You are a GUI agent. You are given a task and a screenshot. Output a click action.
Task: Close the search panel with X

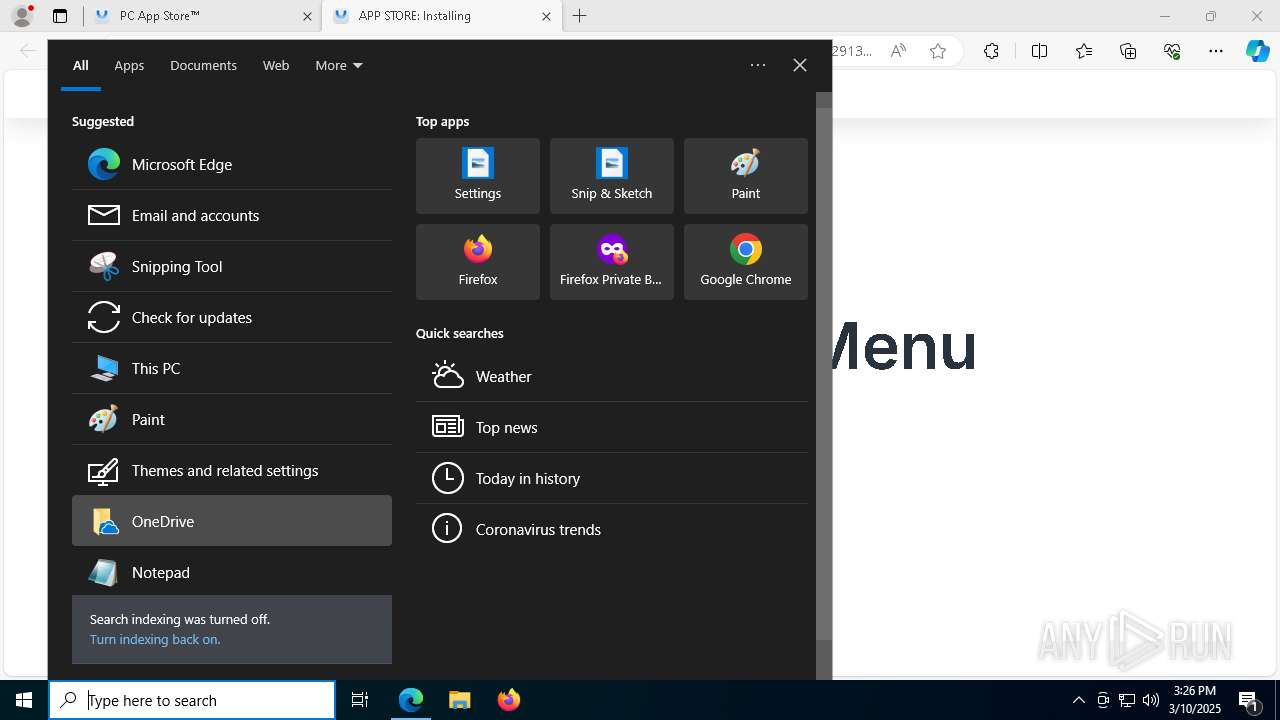click(x=800, y=65)
